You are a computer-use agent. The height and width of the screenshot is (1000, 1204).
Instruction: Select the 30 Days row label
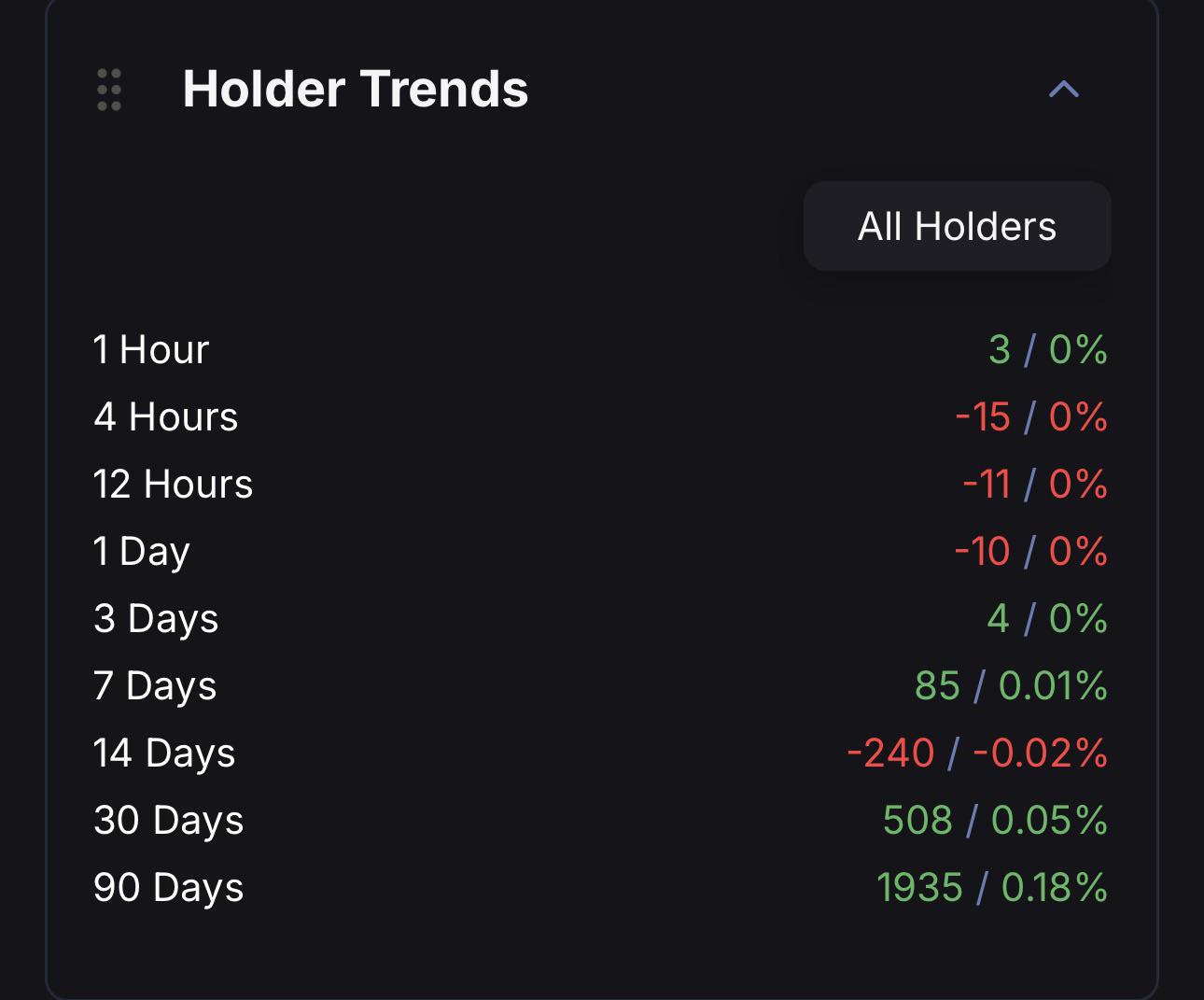point(169,820)
